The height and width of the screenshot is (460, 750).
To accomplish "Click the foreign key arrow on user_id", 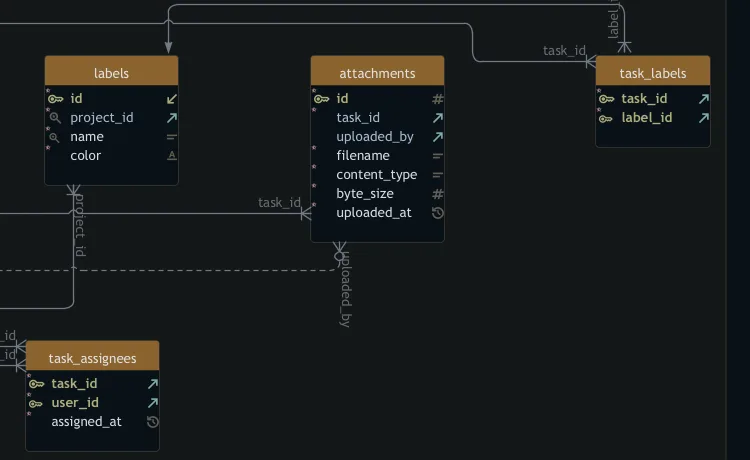I will click(153, 403).
